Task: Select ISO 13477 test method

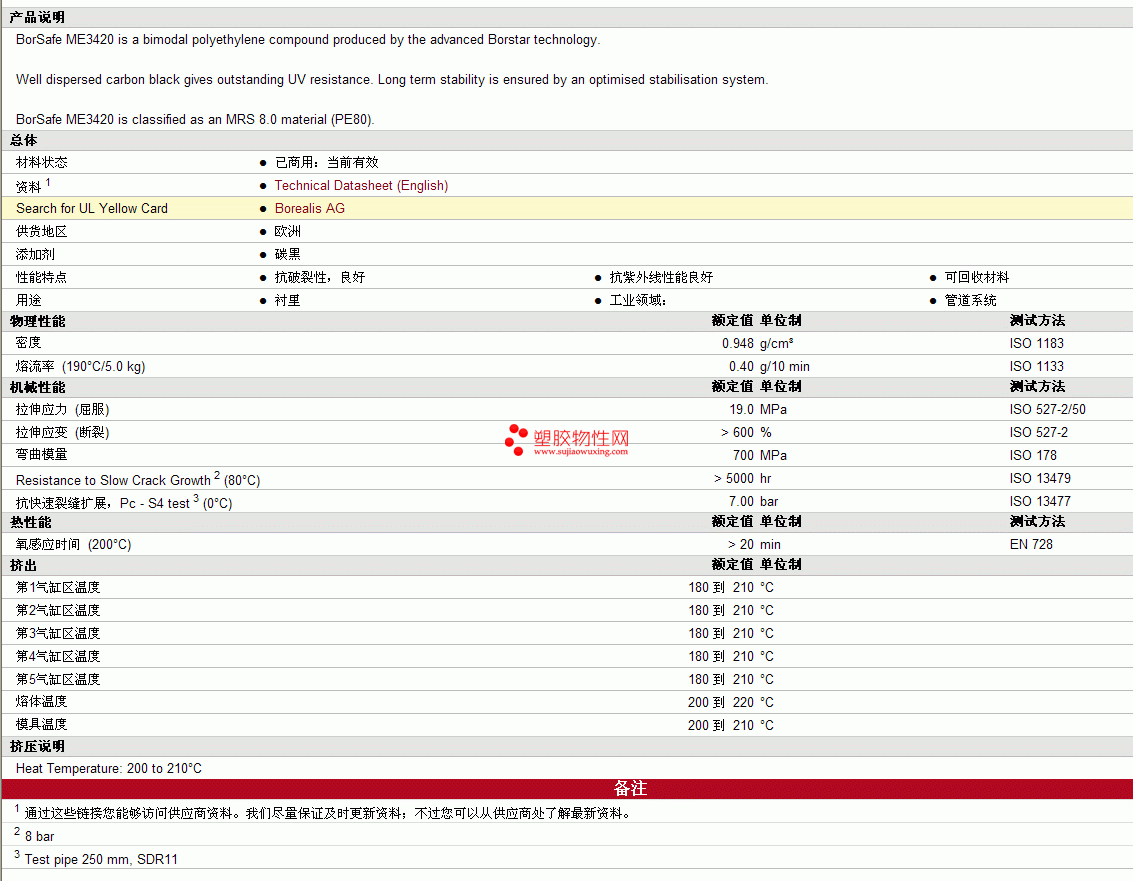Action: coord(1041,502)
